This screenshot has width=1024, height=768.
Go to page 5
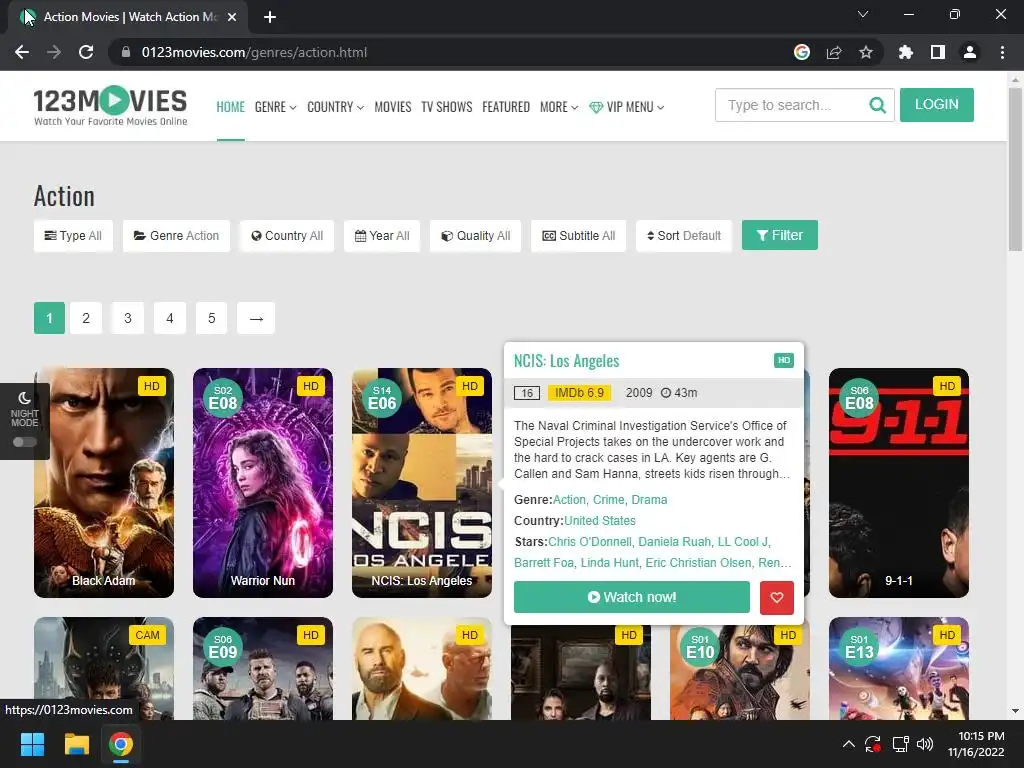click(212, 318)
